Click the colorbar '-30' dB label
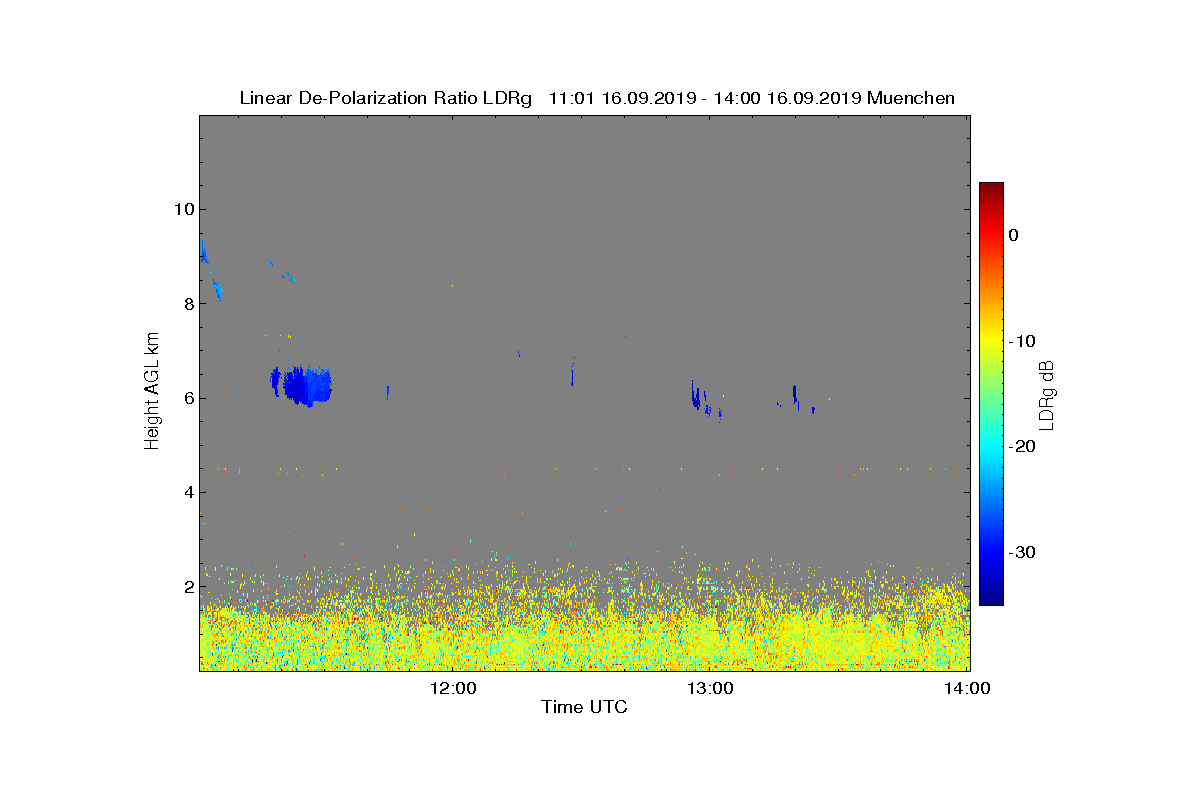The width and height of the screenshot is (1200, 800). (x=1022, y=553)
